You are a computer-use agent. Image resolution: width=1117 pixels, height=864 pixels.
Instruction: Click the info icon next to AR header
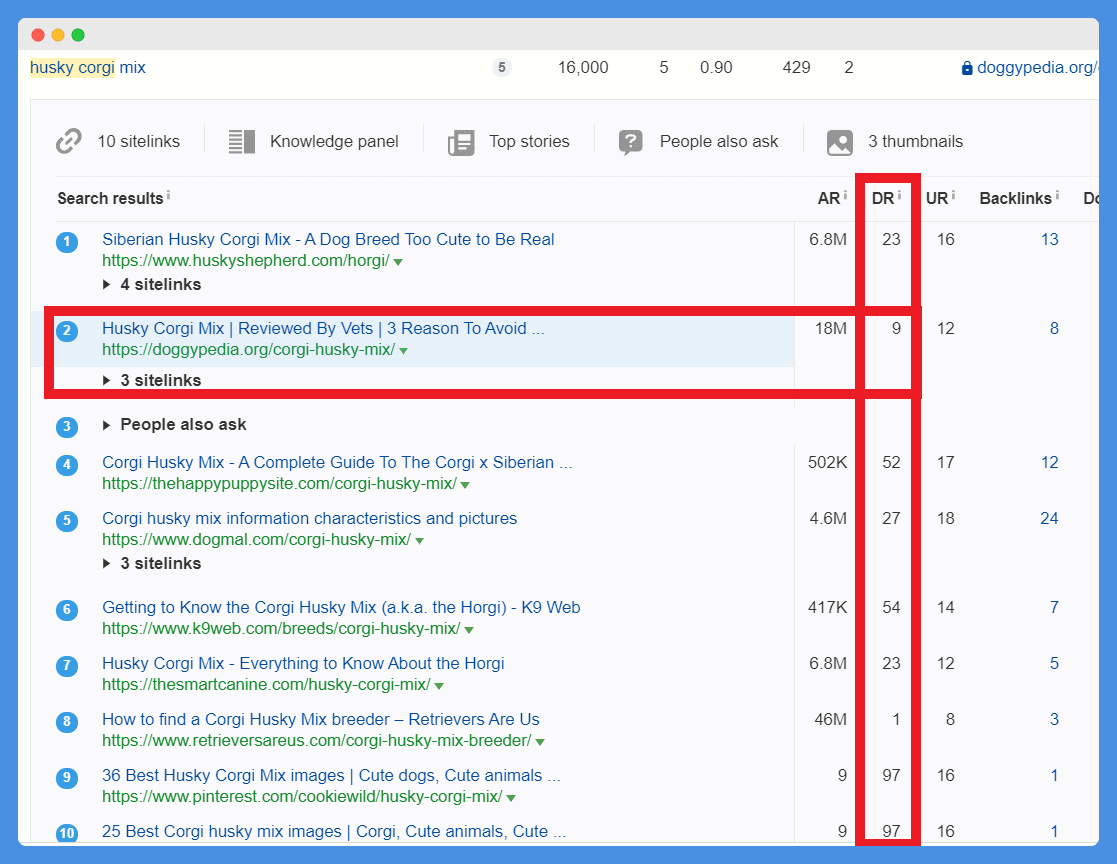845,194
